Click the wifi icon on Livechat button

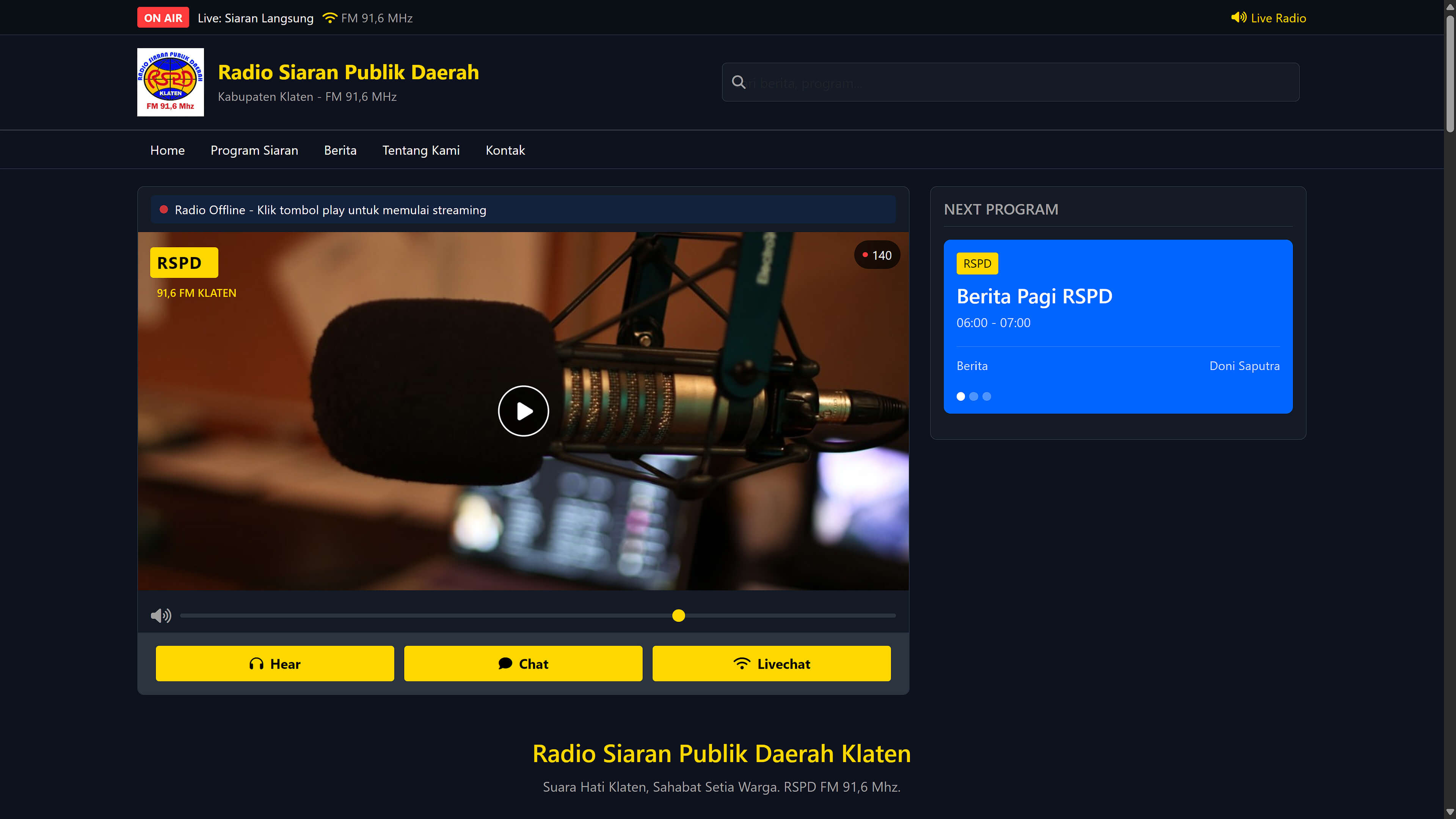coord(742,664)
